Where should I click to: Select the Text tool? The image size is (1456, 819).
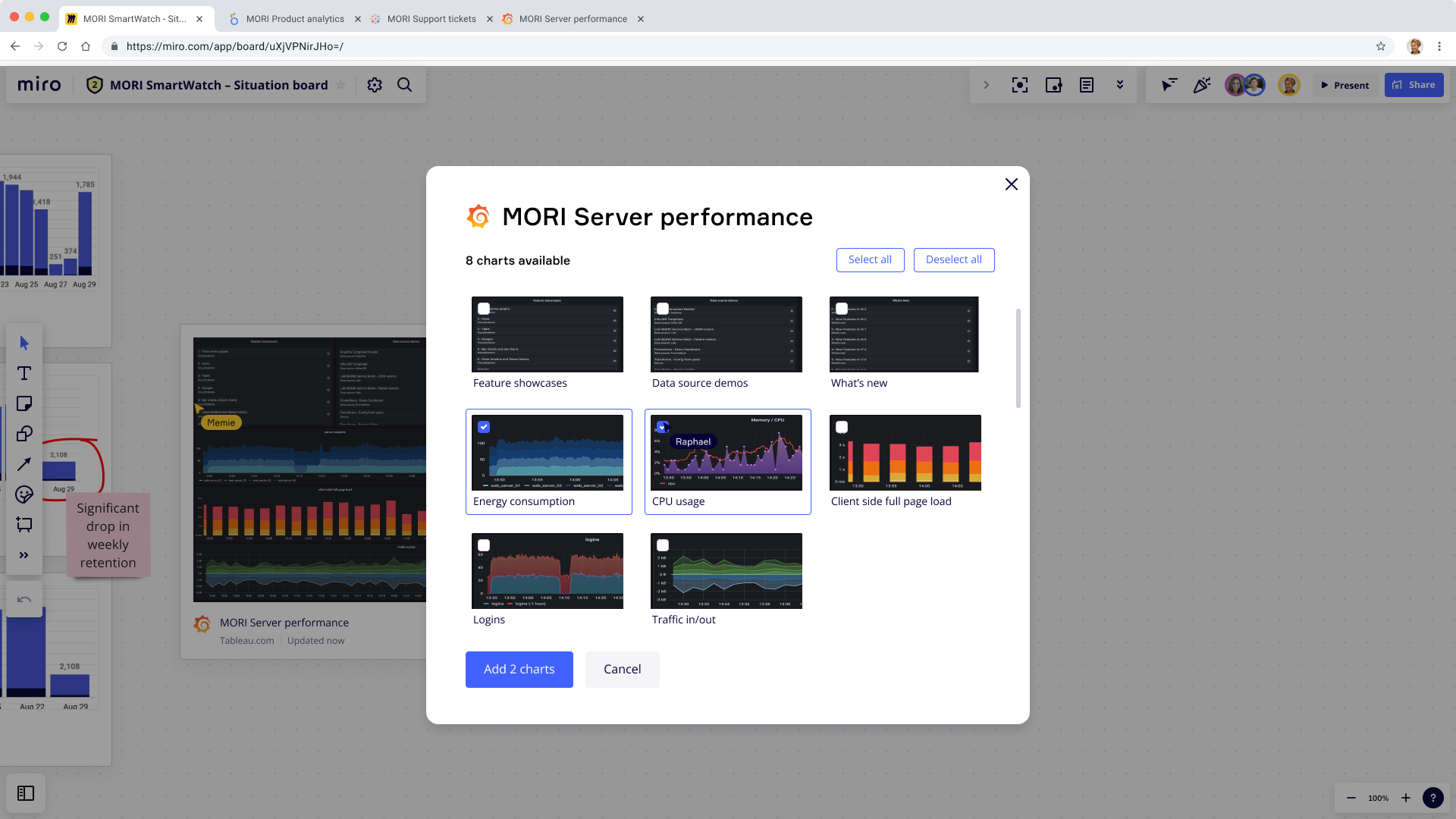click(24, 374)
